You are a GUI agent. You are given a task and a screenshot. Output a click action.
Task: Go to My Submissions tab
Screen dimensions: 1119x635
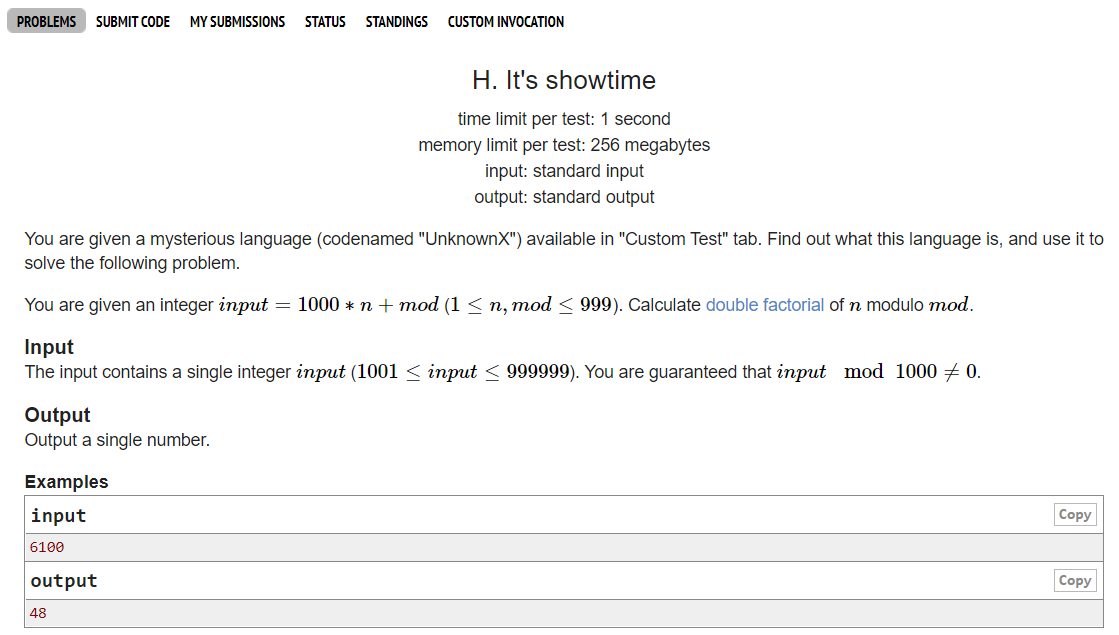[237, 21]
